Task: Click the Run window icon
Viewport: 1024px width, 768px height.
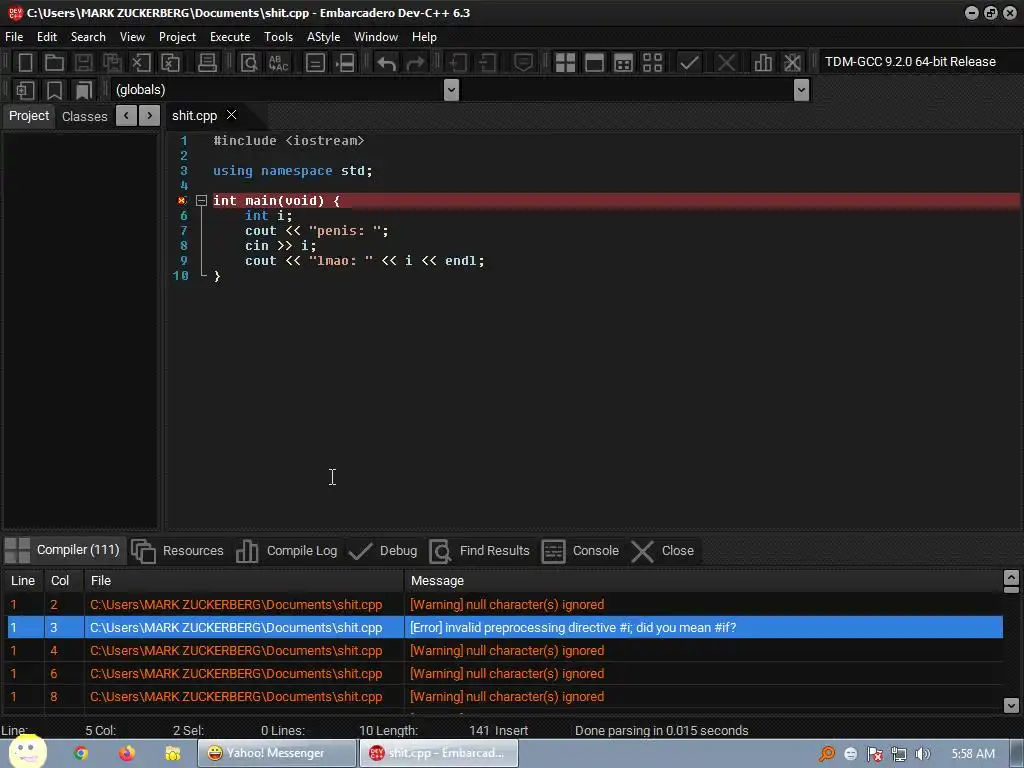Action: click(594, 63)
